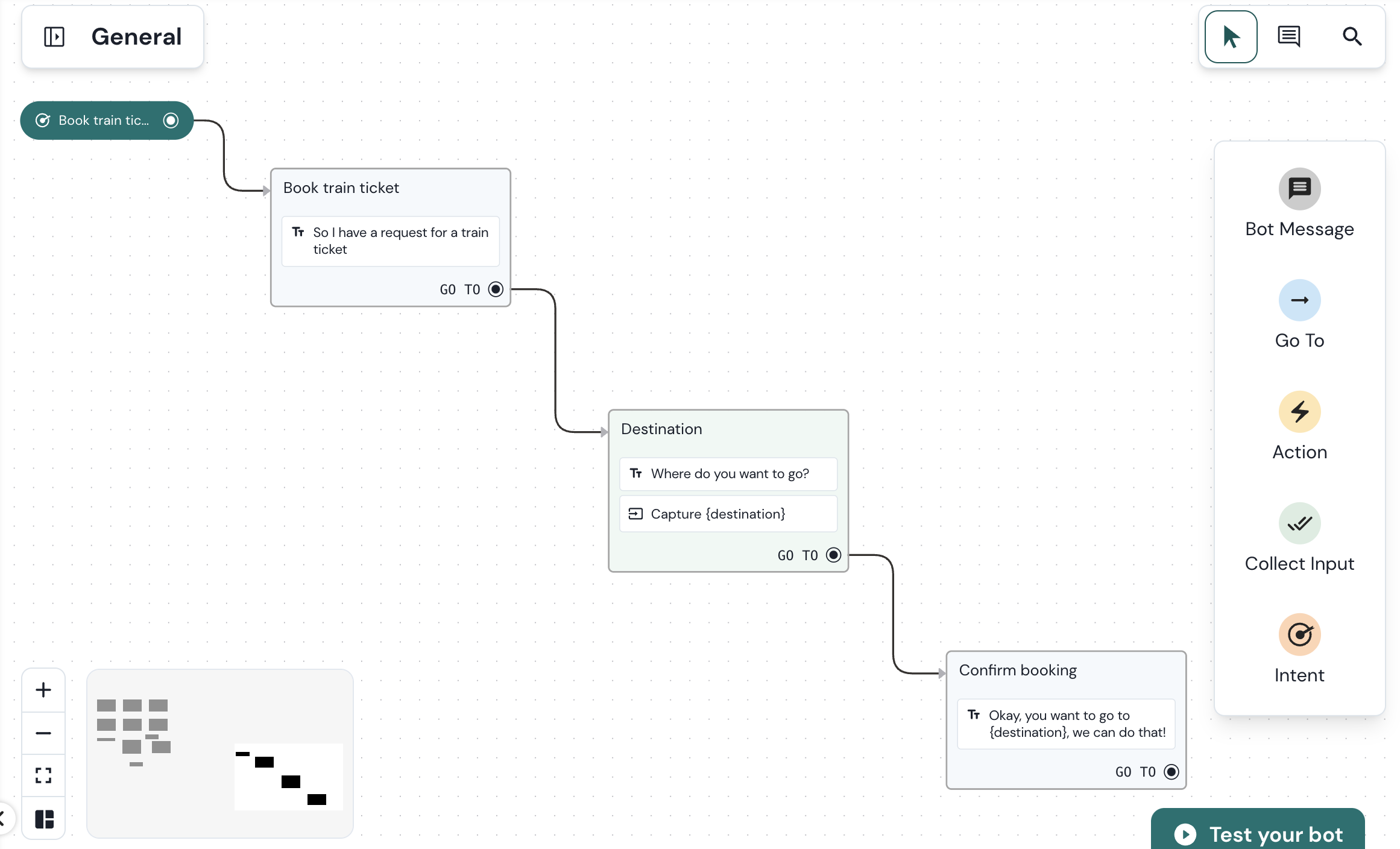Image resolution: width=1400 pixels, height=849 pixels.
Task: Pick the Collect Input step icon
Action: (x=1299, y=523)
